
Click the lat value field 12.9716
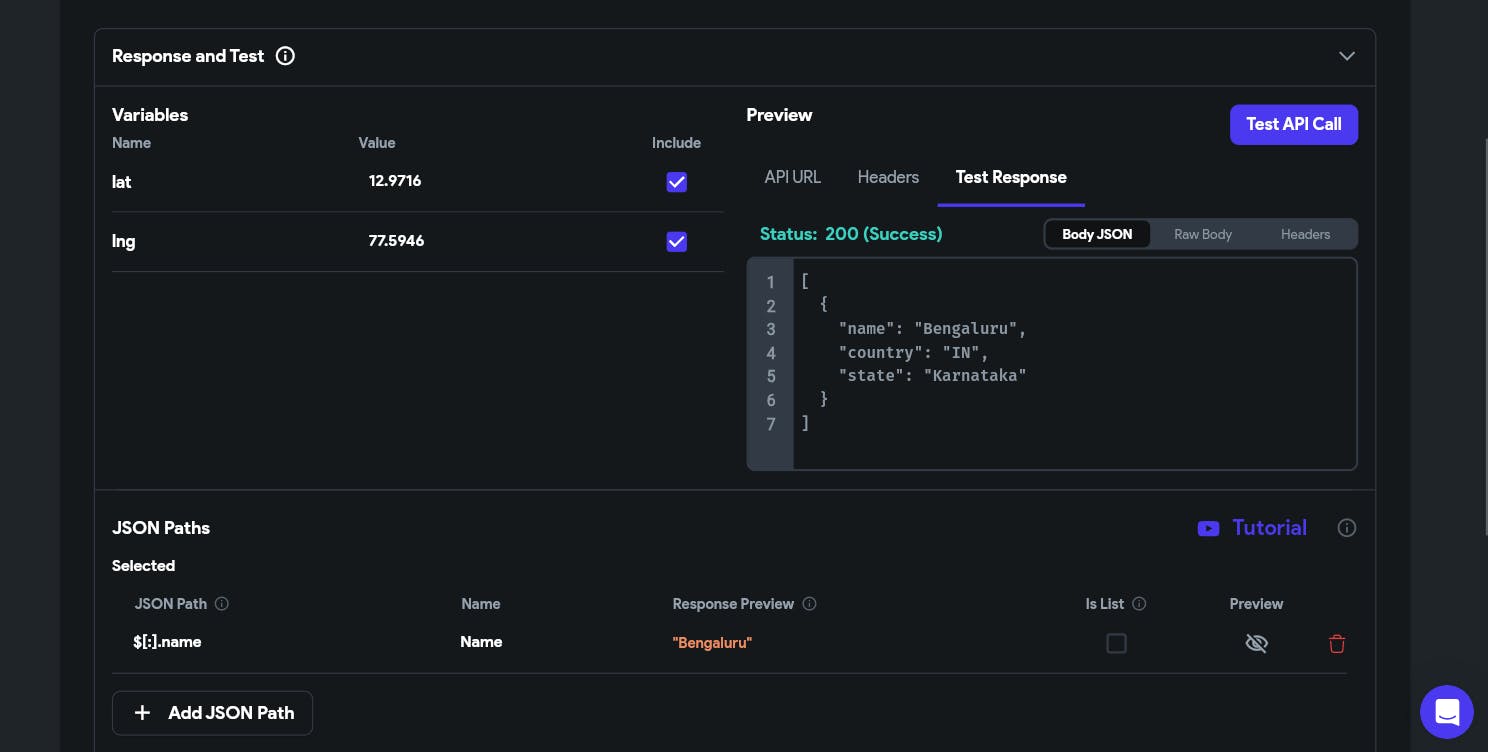[x=395, y=181]
